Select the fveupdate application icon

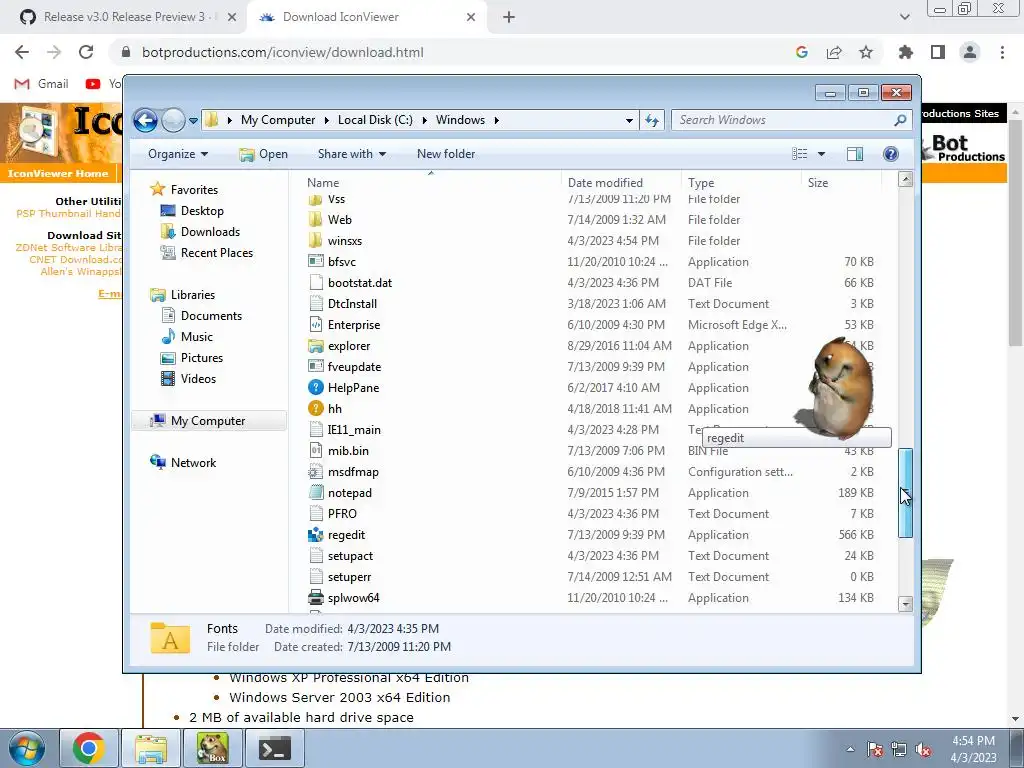tap(315, 367)
